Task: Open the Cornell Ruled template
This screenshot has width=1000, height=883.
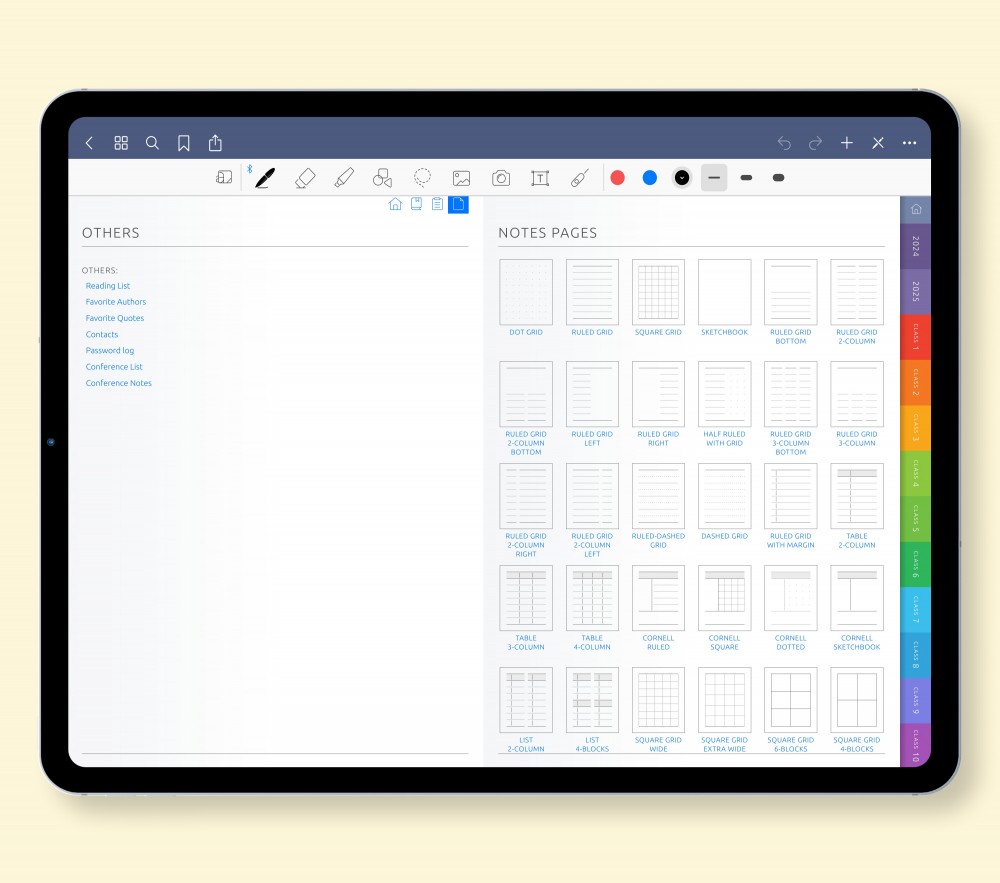Action: click(658, 598)
